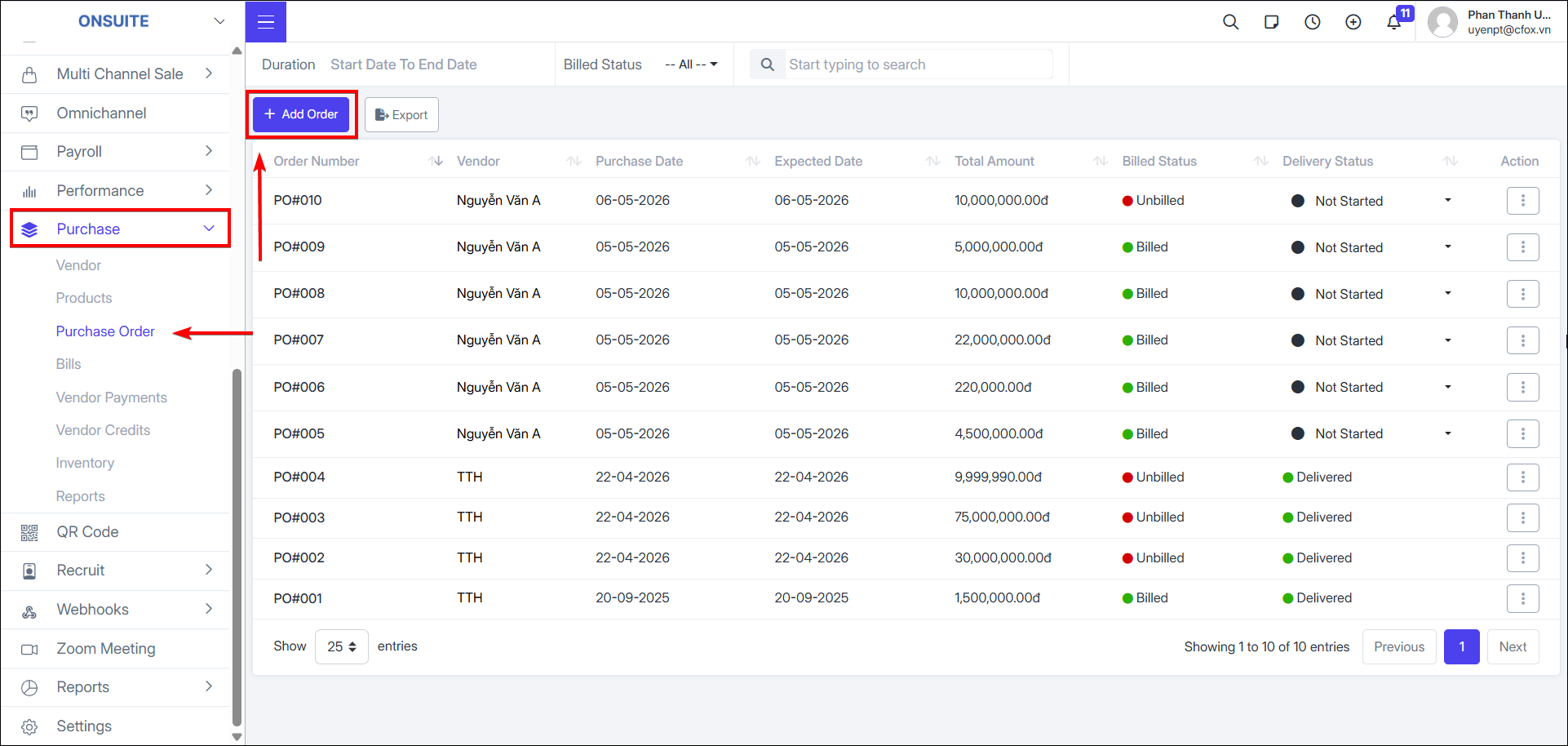Open Billed Status filter dropdown
The image size is (1568, 746).
coord(691,64)
